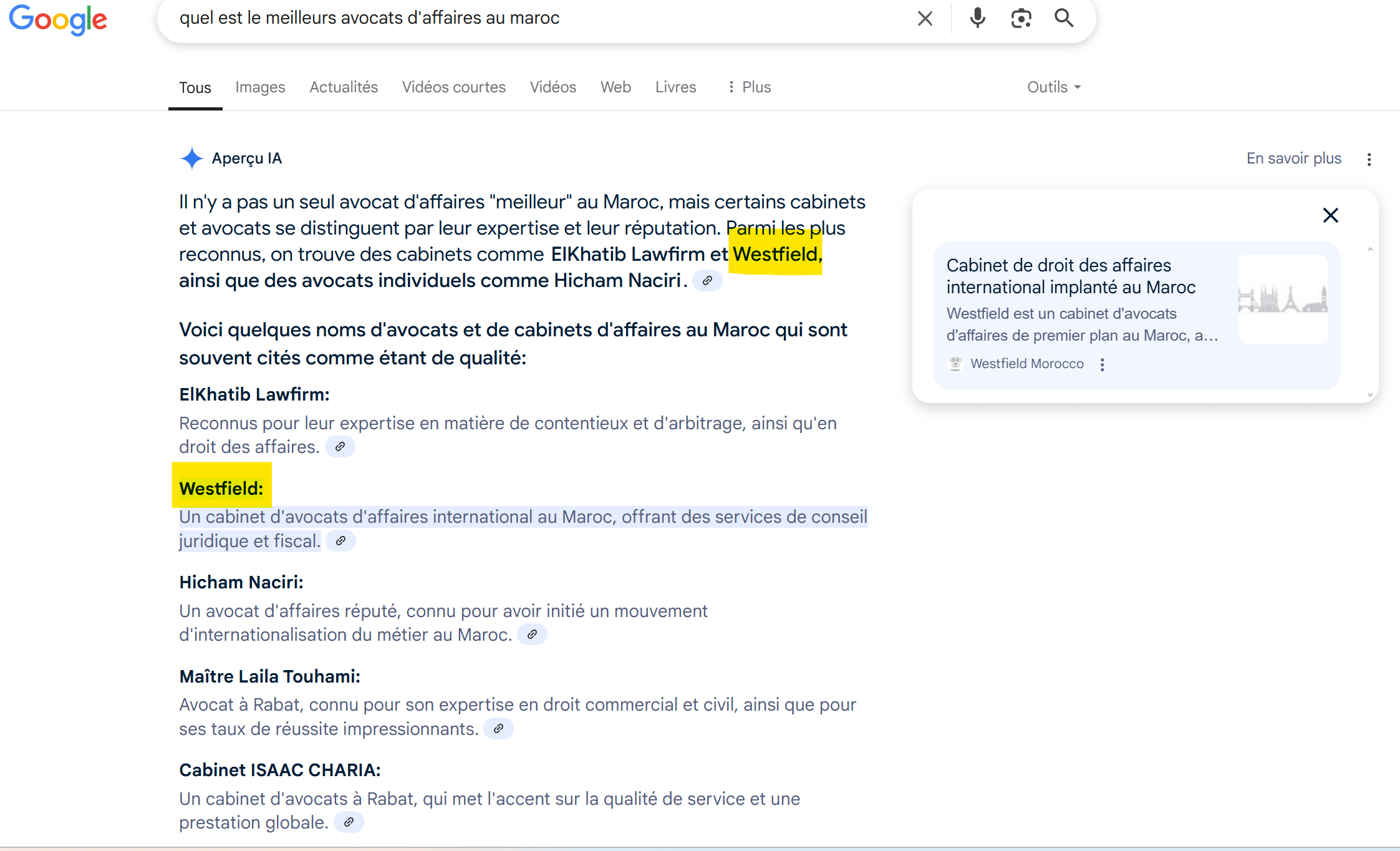The width and height of the screenshot is (1400, 851).
Task: Click the Aperçu IA sparkle icon
Action: (192, 158)
